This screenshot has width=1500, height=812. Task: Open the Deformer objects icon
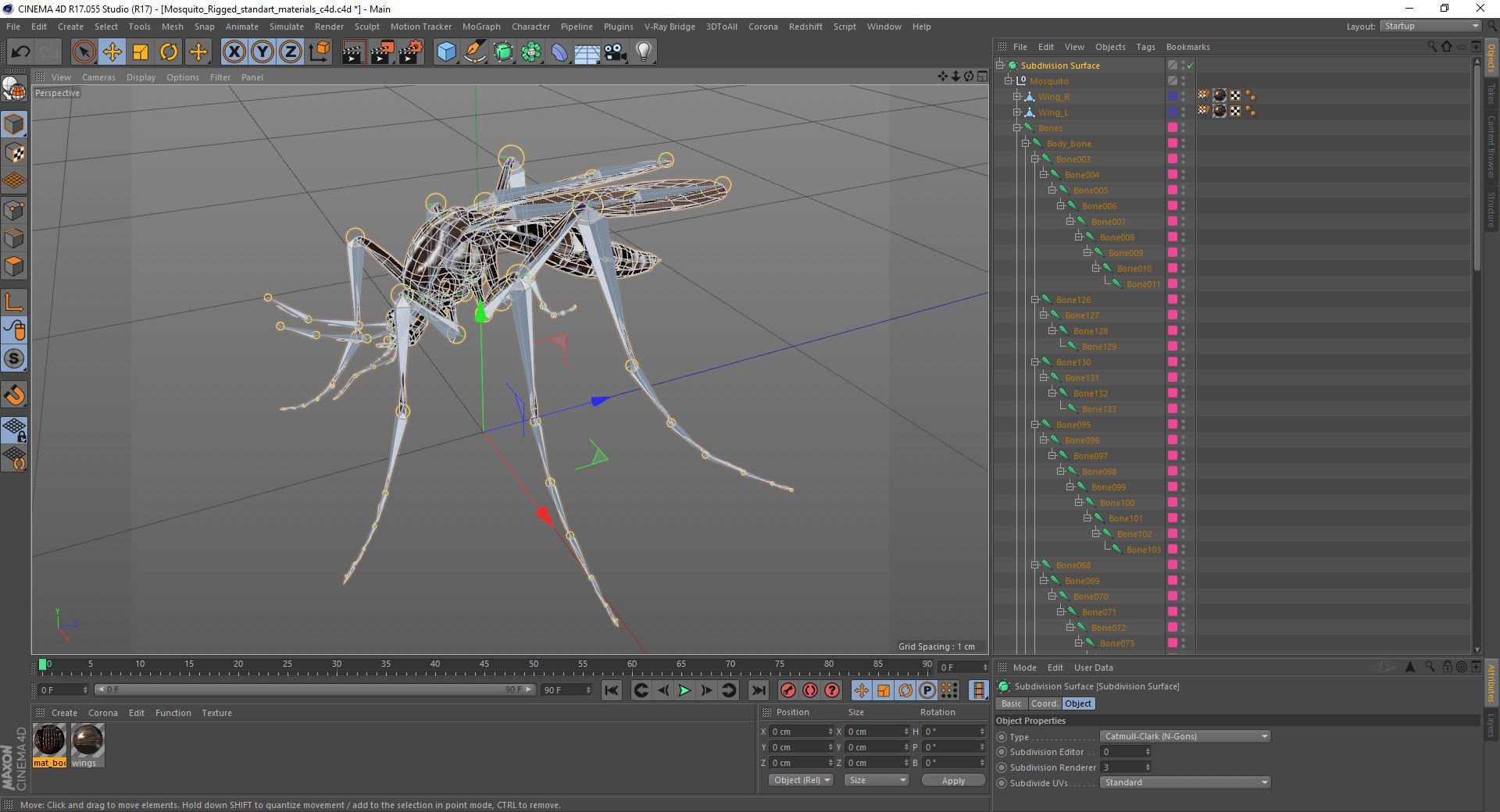[x=559, y=52]
